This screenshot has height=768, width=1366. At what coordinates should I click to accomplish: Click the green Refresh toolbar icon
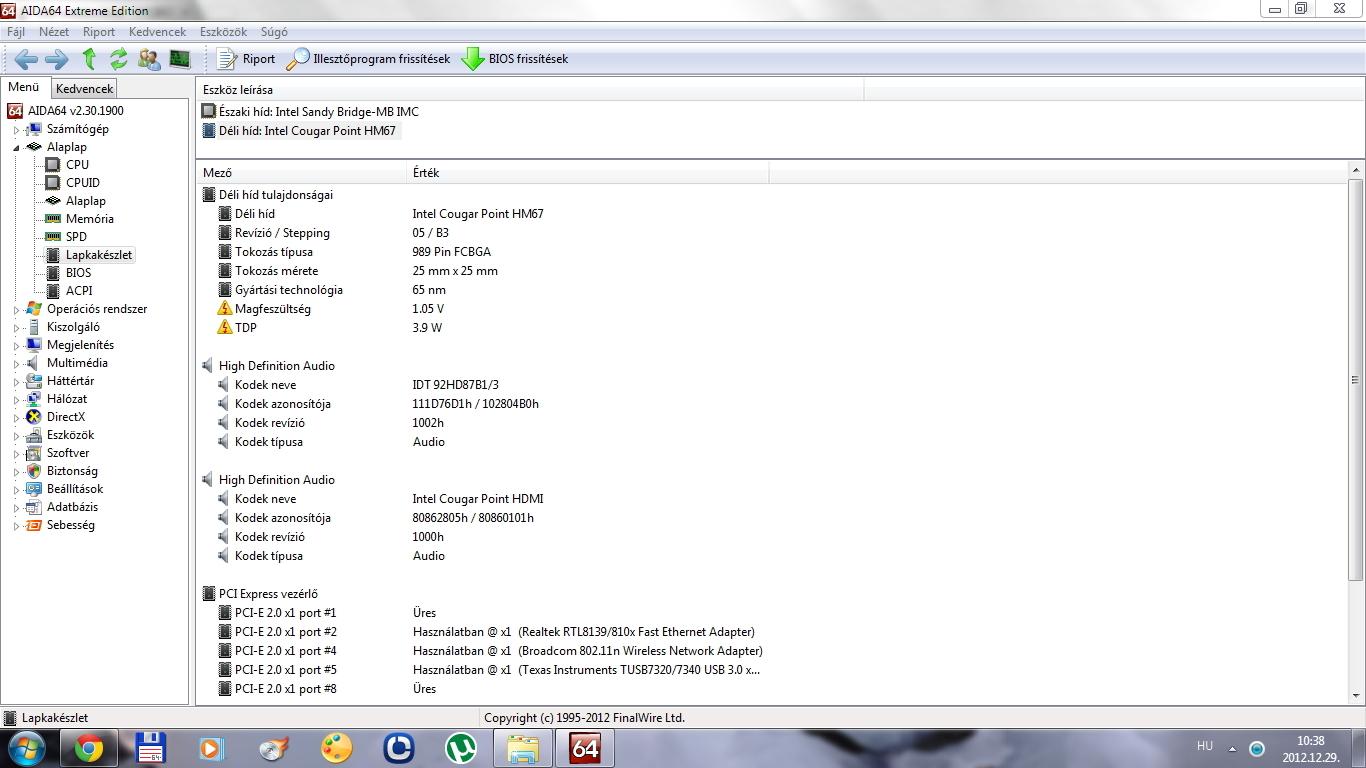tap(119, 59)
